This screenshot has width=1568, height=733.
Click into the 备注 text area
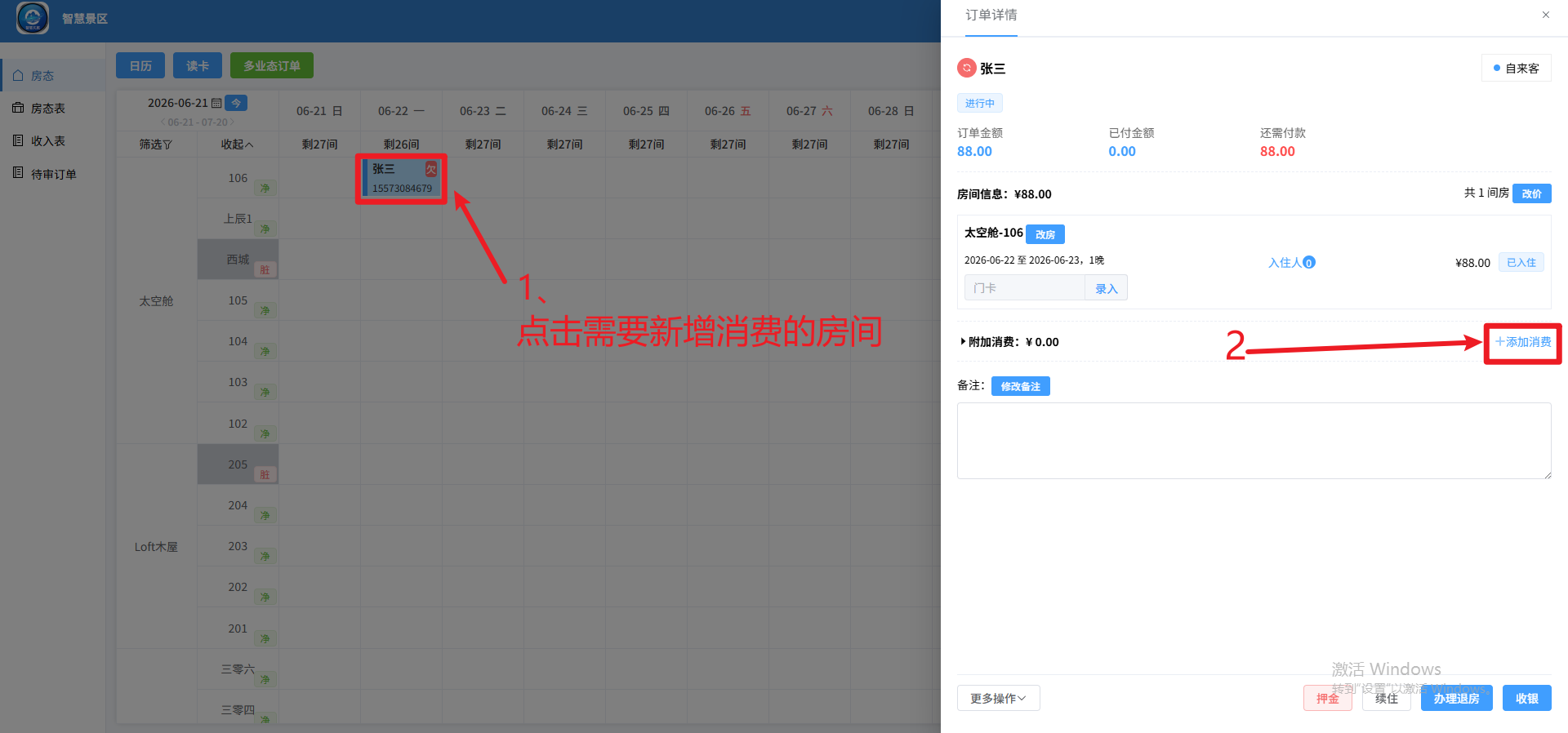coord(1254,441)
